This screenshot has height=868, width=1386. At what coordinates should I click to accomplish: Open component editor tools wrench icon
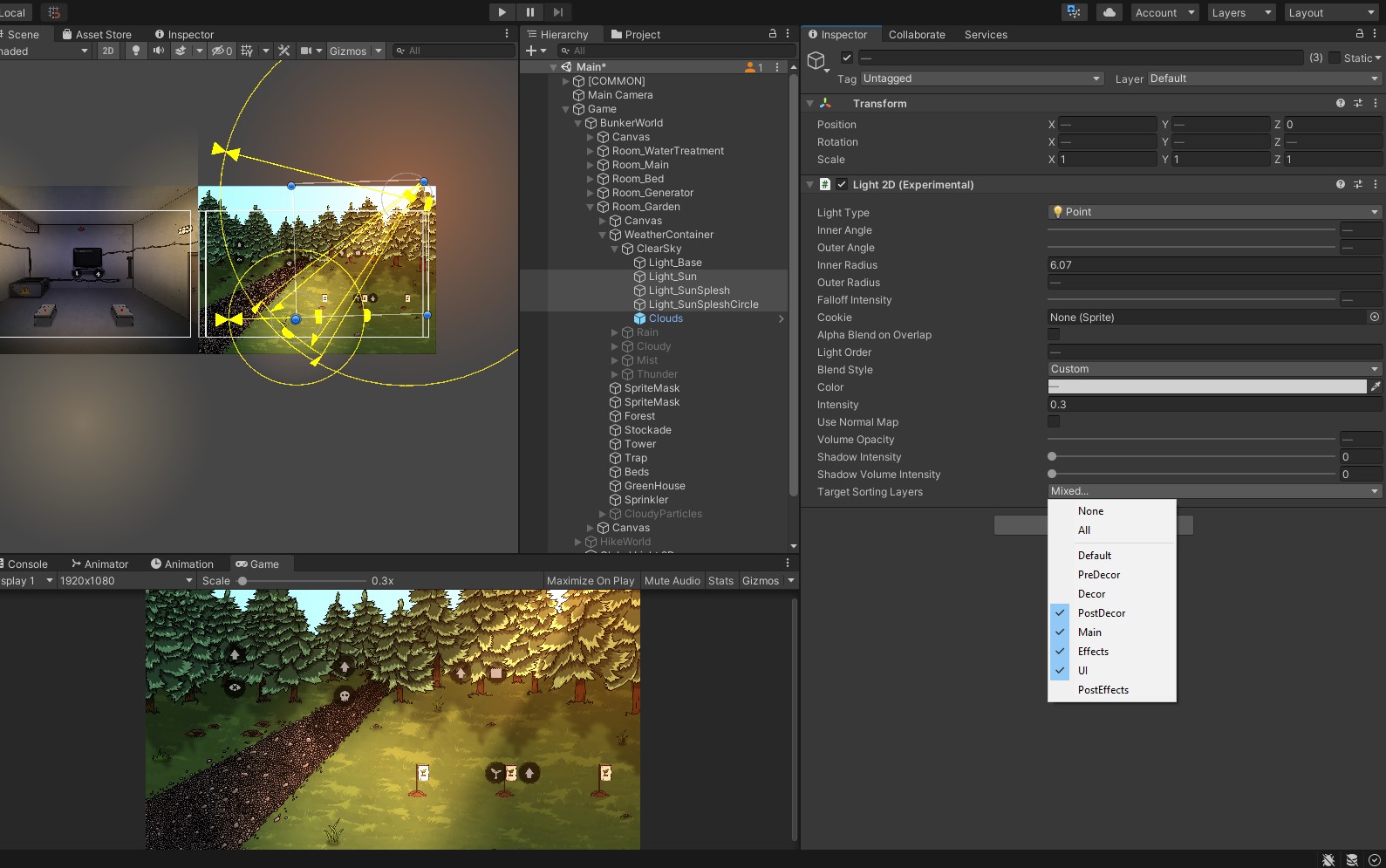pos(283,51)
